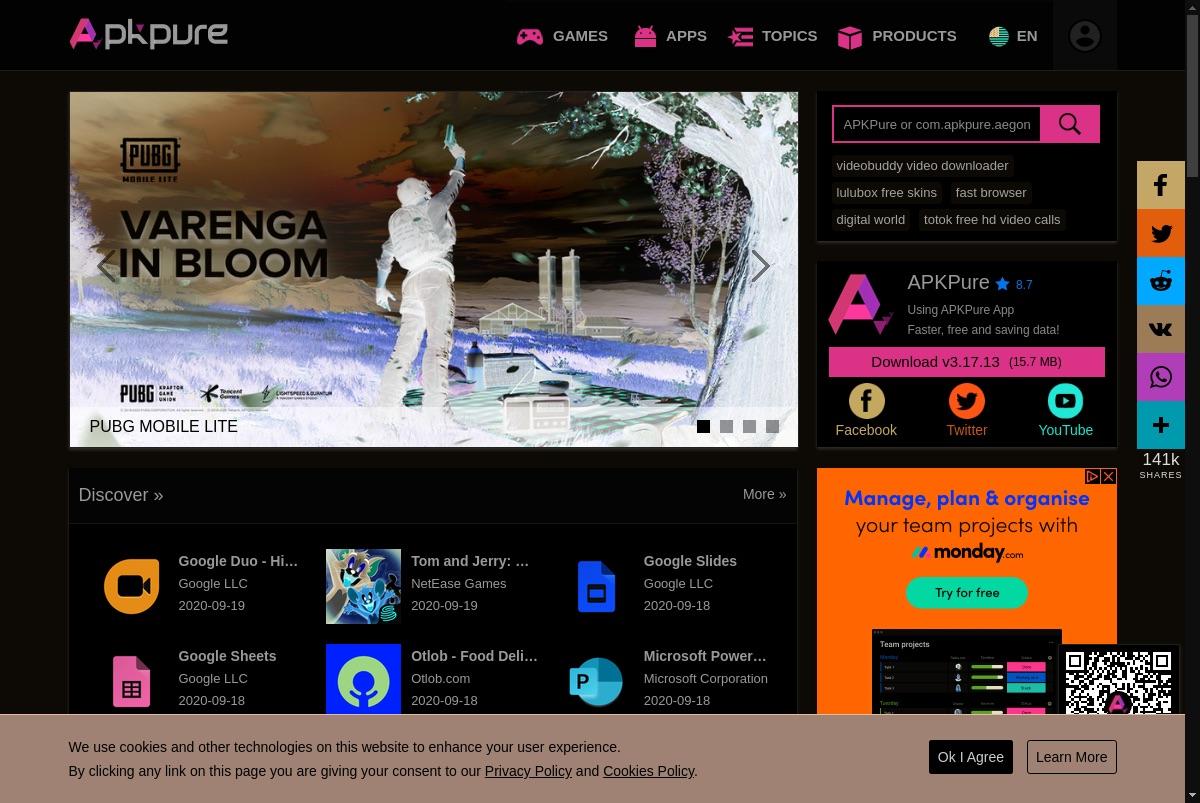The image size is (1200, 803).
Task: Click the Download v3.17.13 button
Action: (x=966, y=362)
